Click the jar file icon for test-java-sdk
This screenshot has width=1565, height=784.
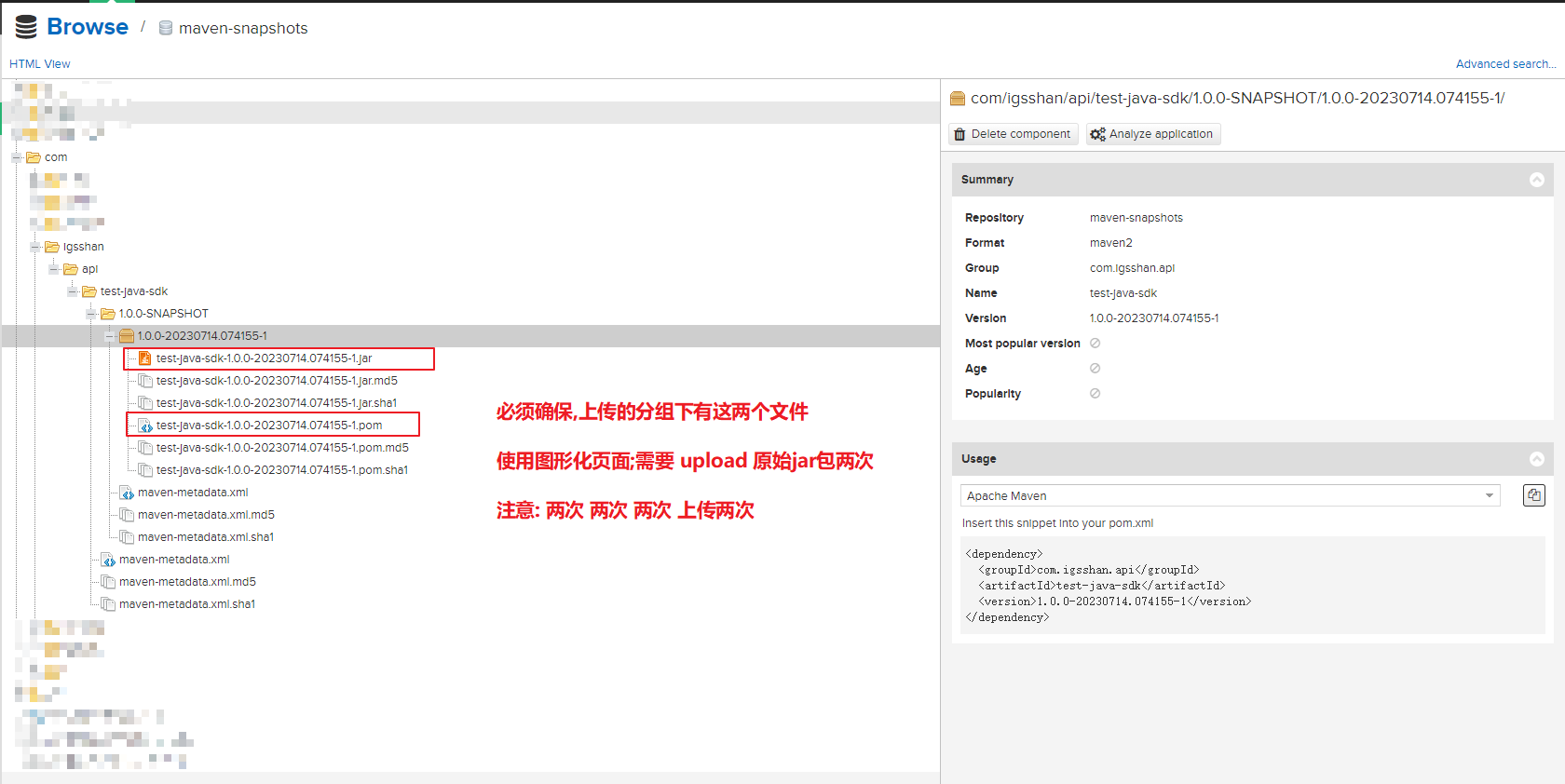(x=145, y=358)
